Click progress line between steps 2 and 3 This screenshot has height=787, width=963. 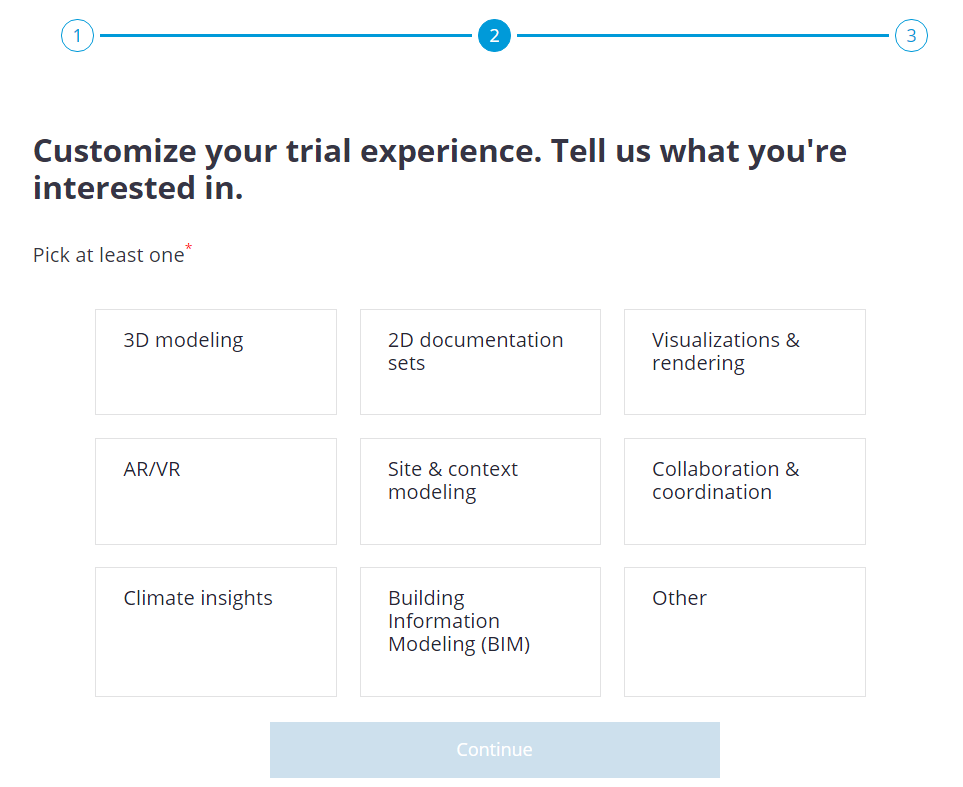point(703,36)
